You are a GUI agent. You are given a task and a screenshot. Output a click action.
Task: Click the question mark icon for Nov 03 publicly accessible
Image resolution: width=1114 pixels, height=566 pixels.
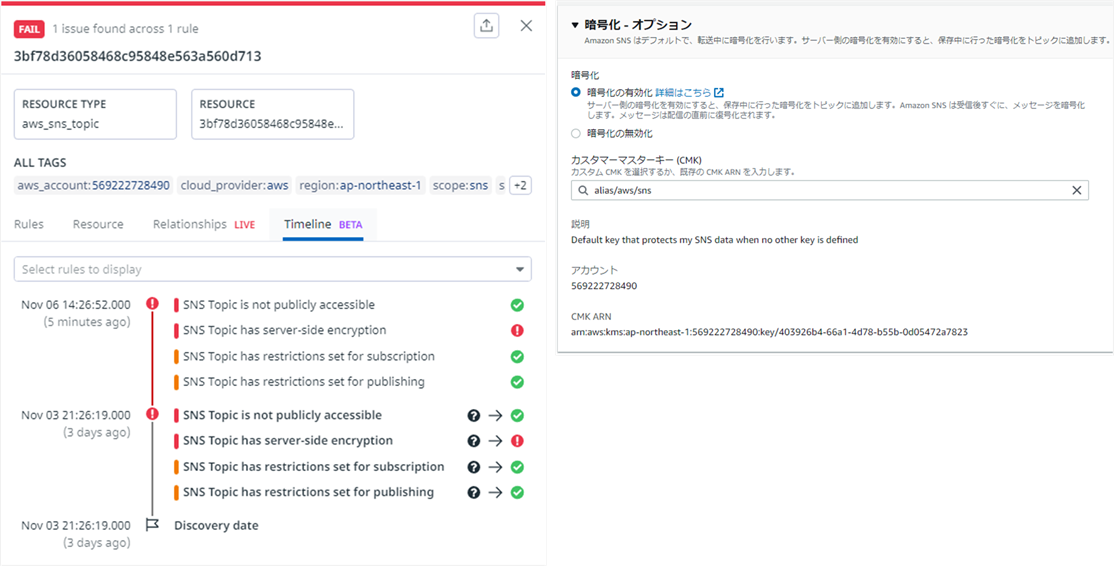(474, 415)
